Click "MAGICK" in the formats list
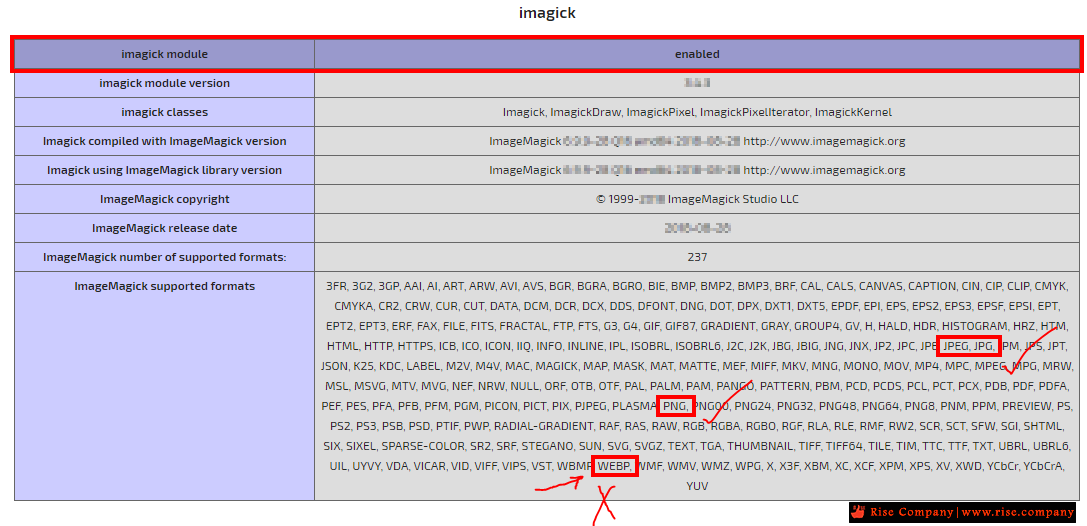The image size is (1087, 526). pos(556,366)
